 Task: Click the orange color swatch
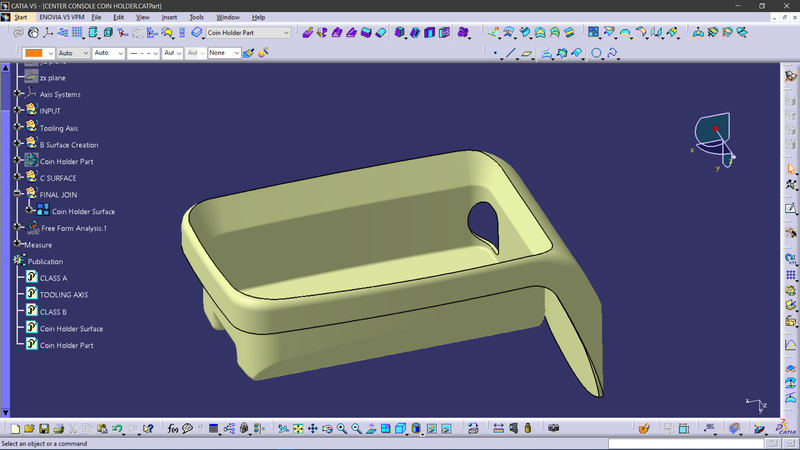coord(34,53)
